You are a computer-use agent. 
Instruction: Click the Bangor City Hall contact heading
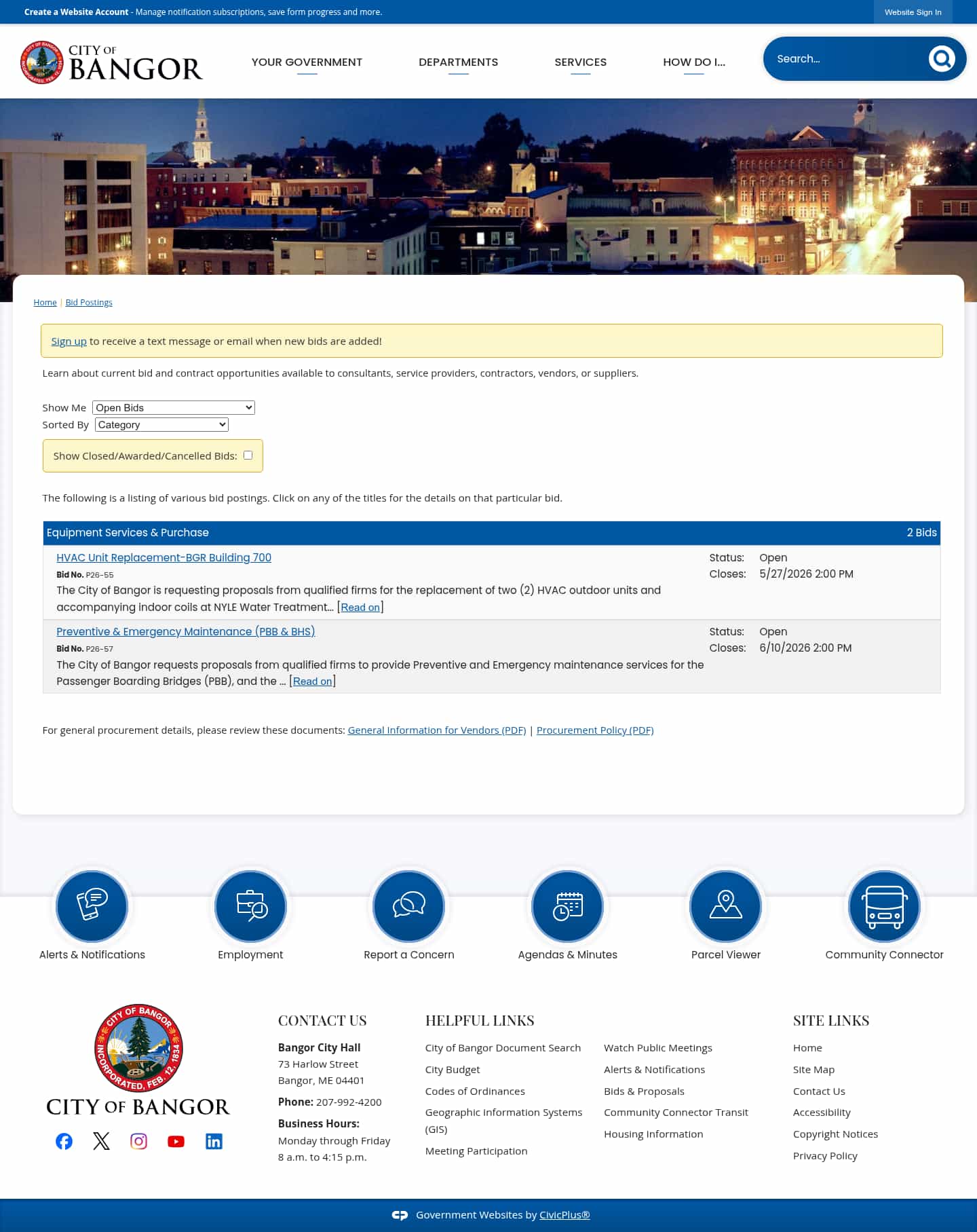319,1047
